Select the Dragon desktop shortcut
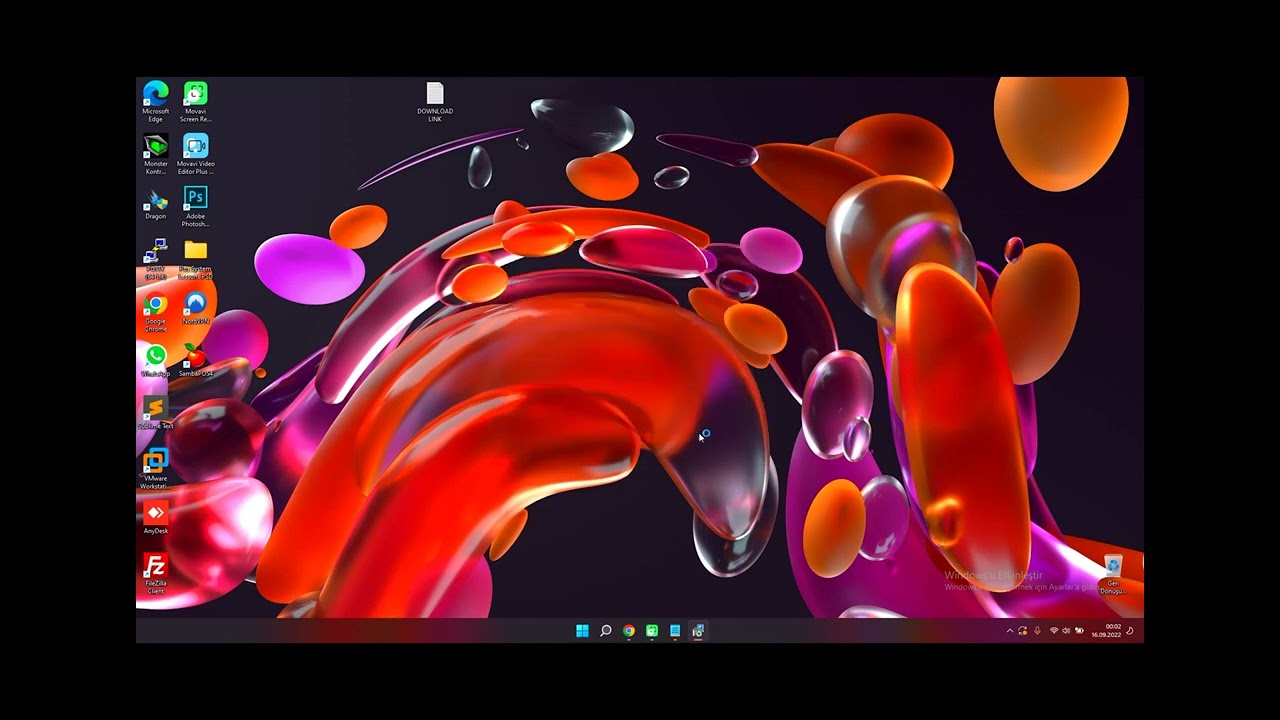Screen dimensions: 1280x720 pyautogui.click(x=155, y=203)
